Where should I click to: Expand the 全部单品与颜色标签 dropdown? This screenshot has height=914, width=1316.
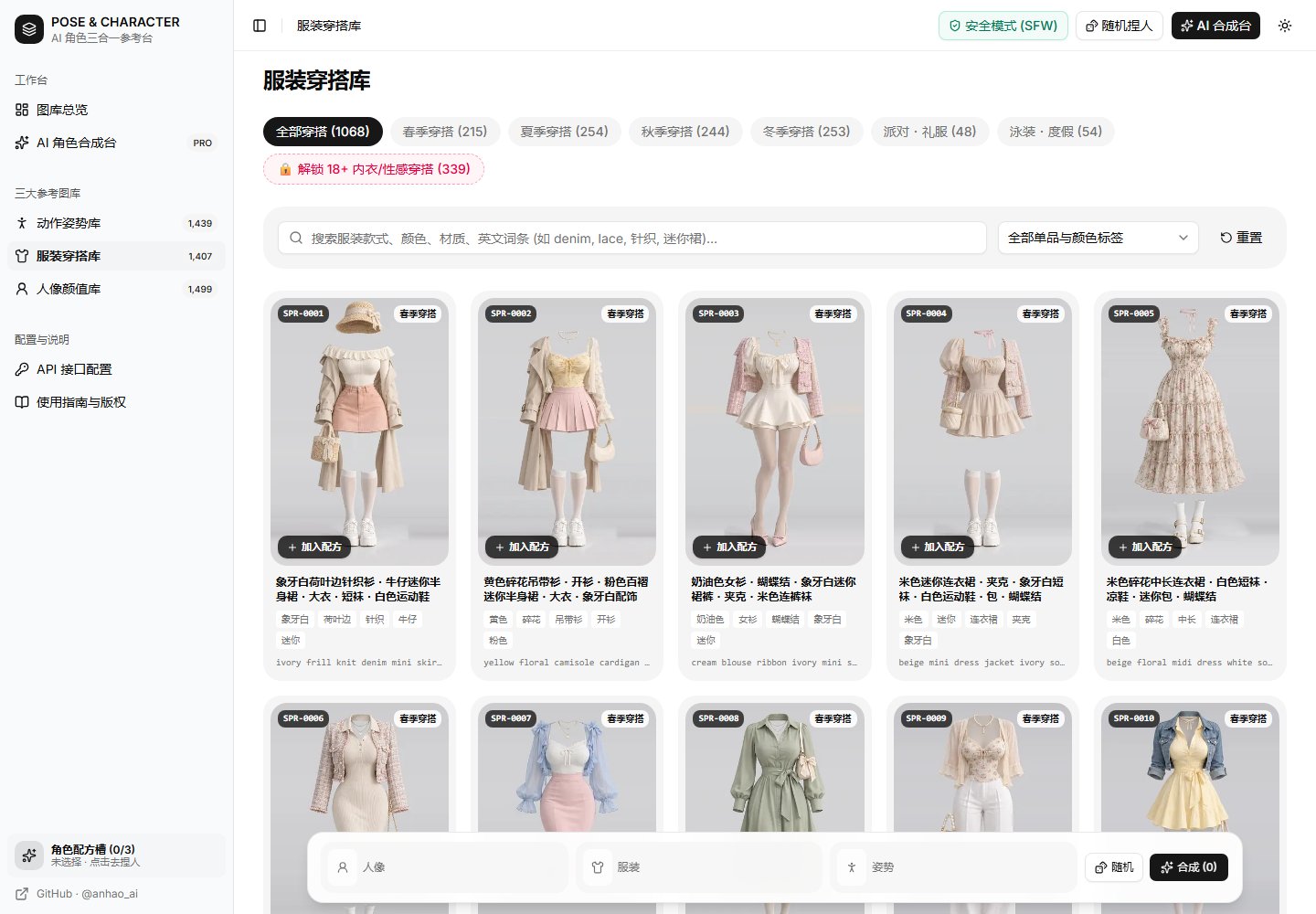(x=1098, y=238)
